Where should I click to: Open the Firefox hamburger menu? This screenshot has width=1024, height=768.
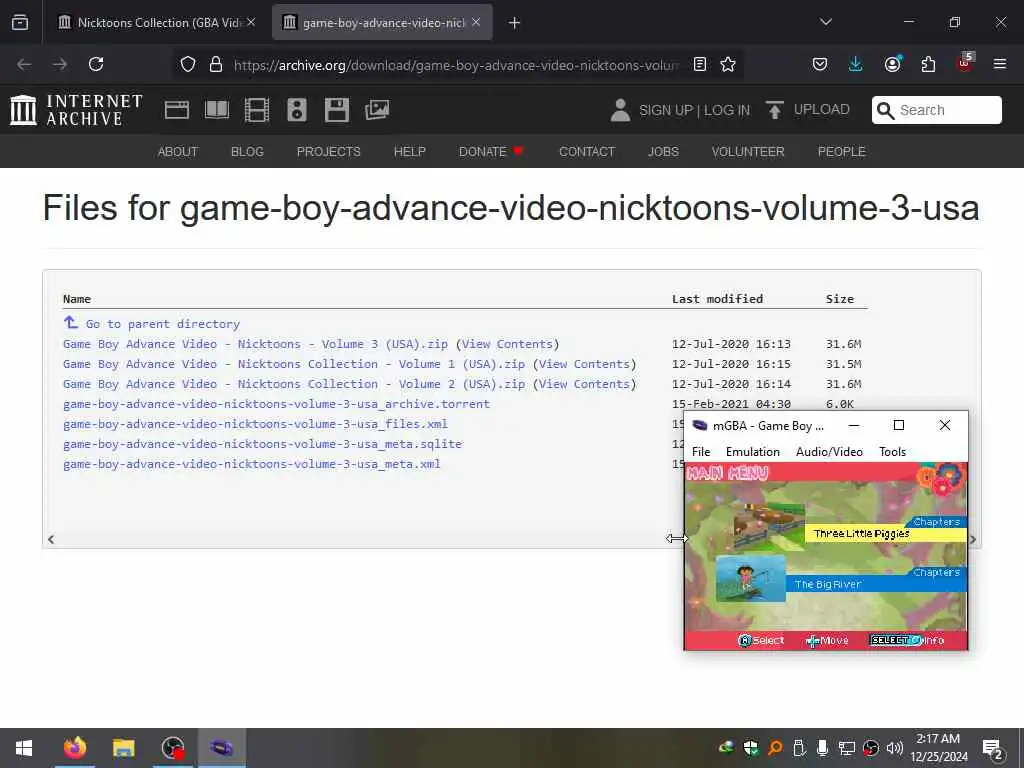click(x=1000, y=64)
